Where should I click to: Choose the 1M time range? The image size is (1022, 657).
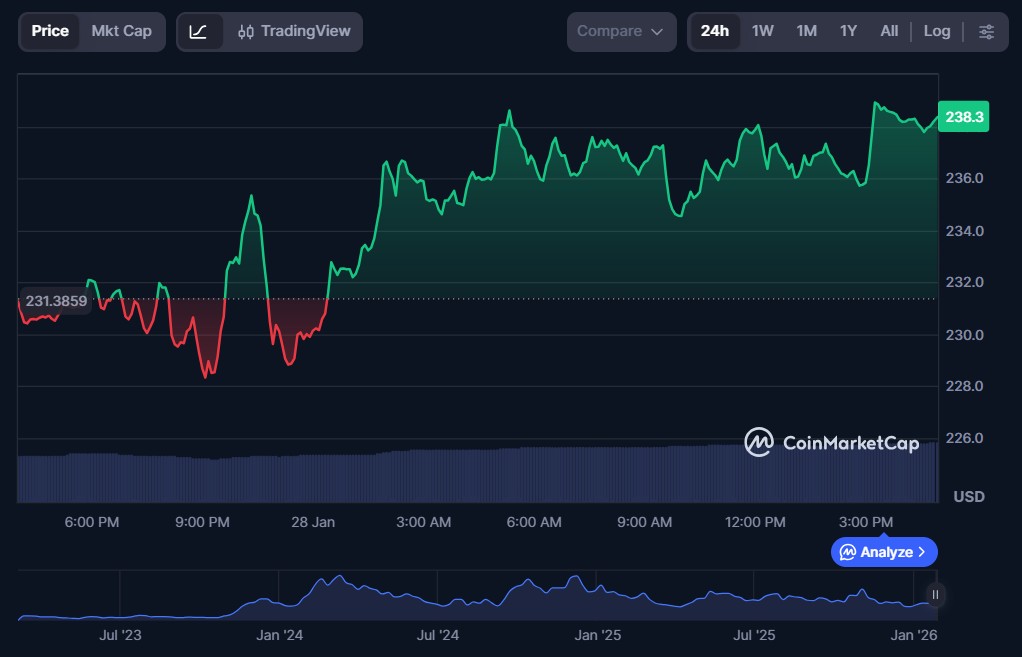point(806,31)
